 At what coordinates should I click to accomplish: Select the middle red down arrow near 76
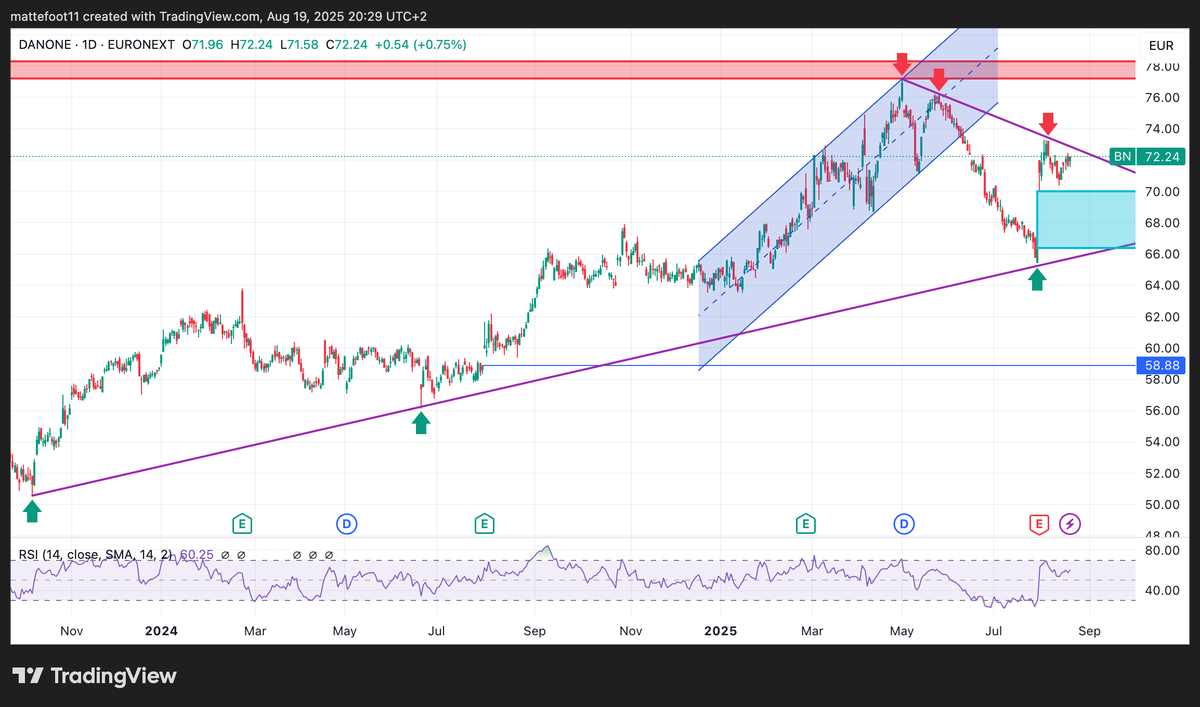pyautogui.click(x=938, y=80)
